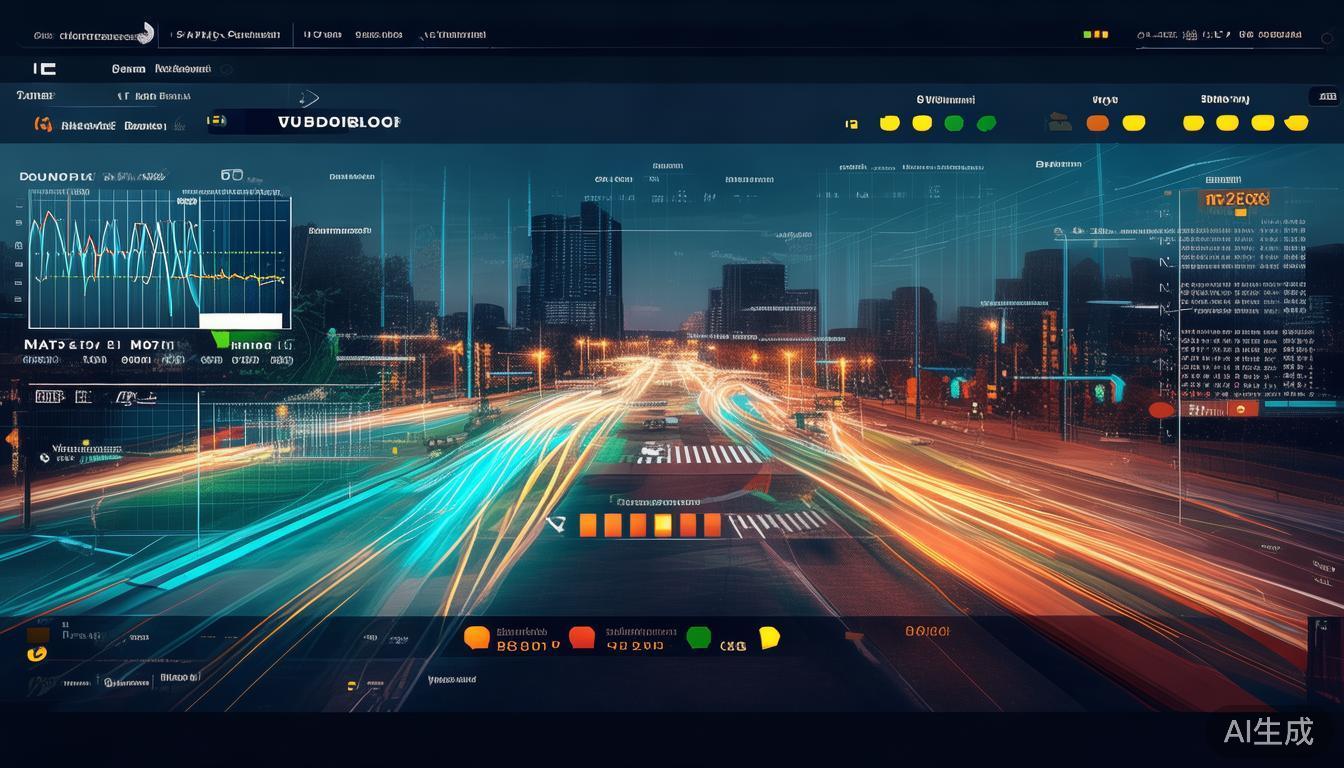Click the green hexagon icon in bottom bar
1344x768 pixels.
pos(698,637)
